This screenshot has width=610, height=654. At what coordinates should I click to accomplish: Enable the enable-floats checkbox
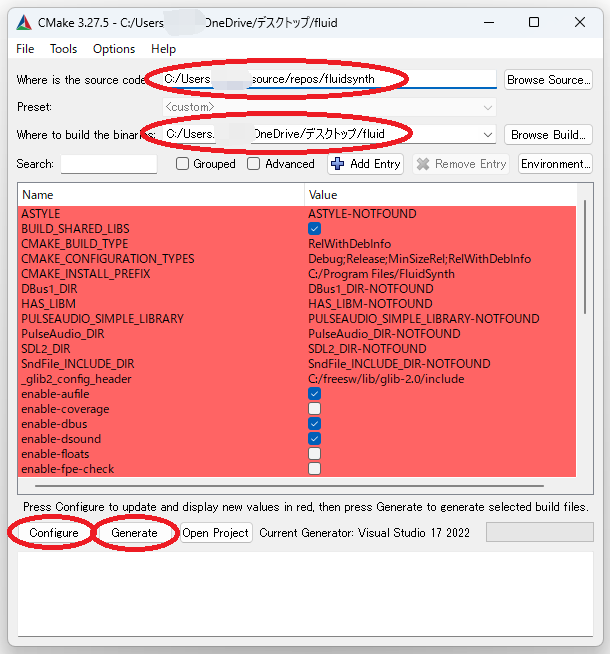(x=314, y=454)
